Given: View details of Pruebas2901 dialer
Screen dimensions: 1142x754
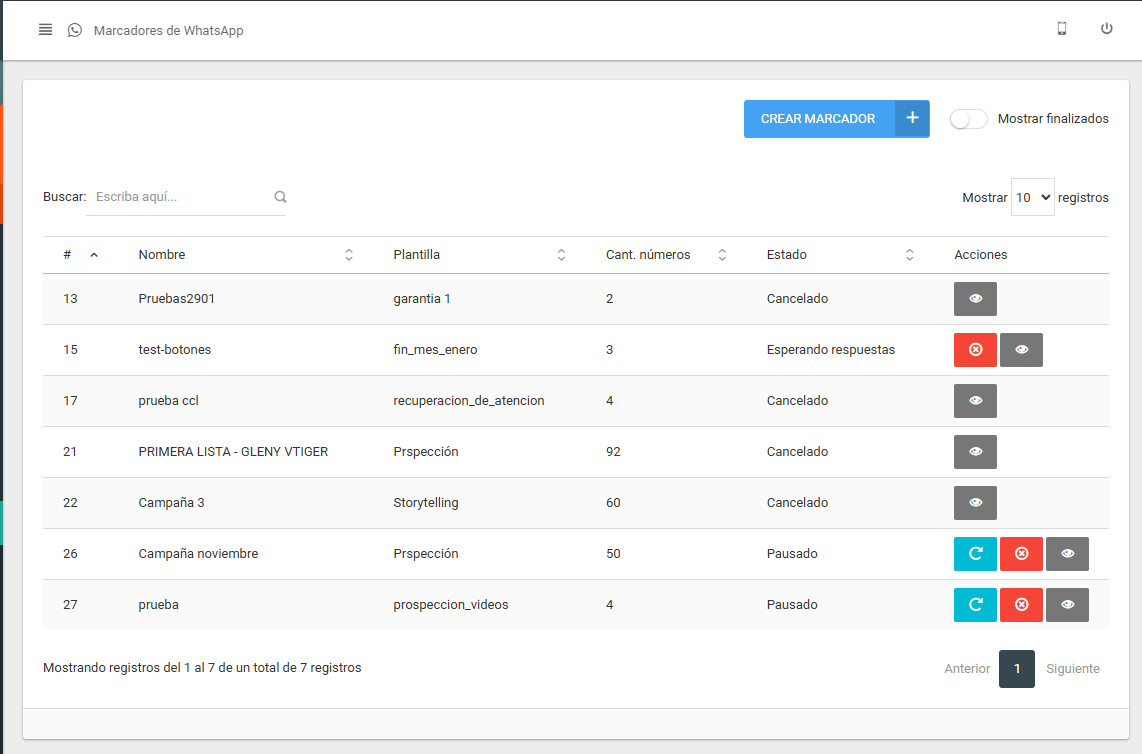Looking at the screenshot, I should pyautogui.click(x=975, y=299).
